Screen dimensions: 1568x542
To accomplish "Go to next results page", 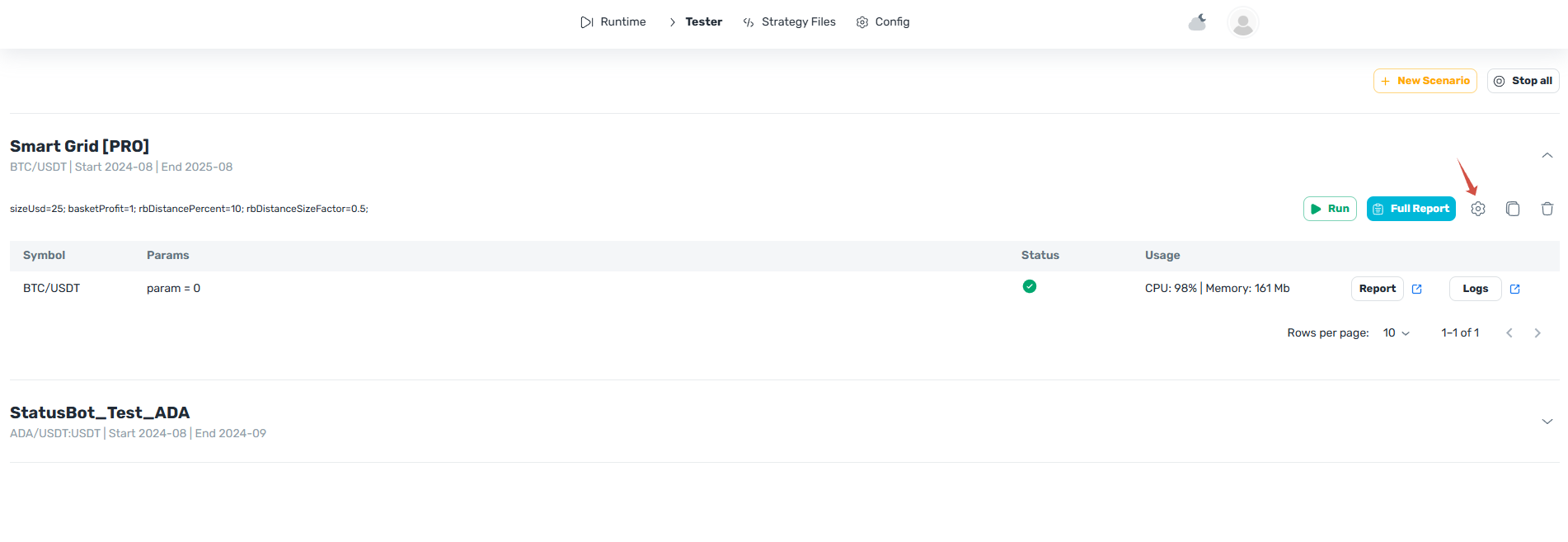I will click(1537, 333).
